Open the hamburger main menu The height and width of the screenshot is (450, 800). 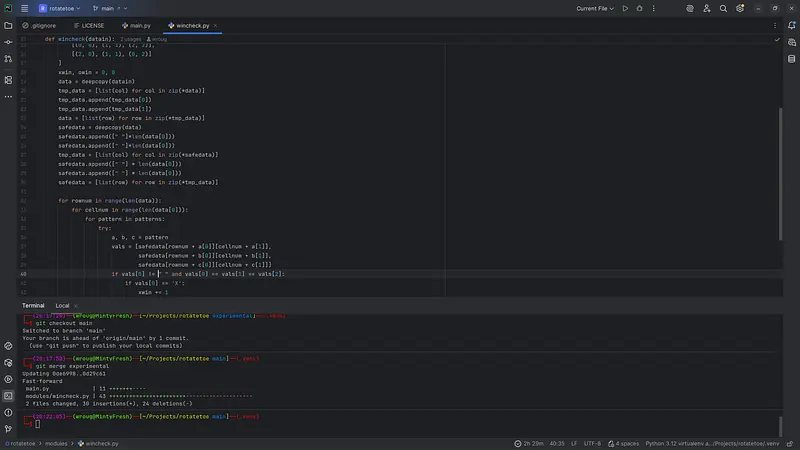coord(24,8)
